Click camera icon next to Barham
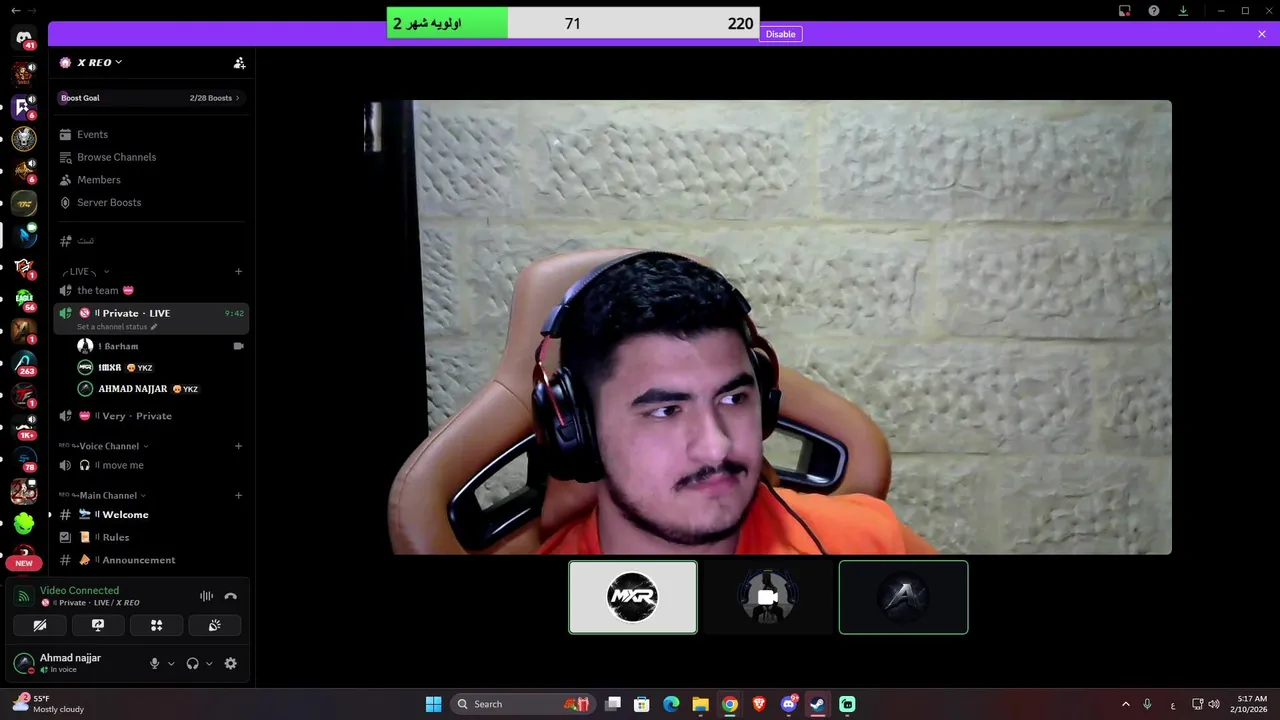 (238, 346)
